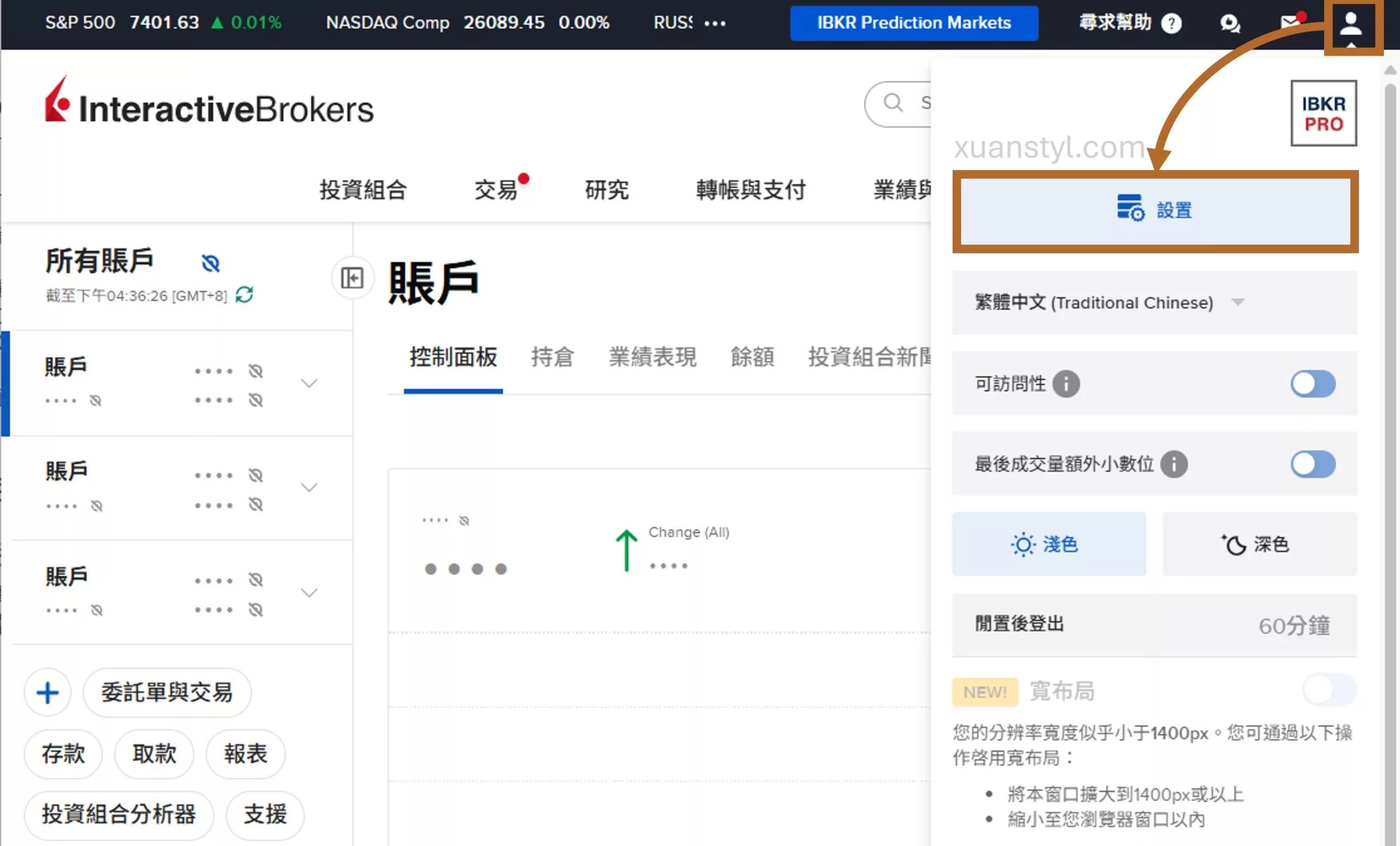Select the 深色 dark theme
Screen dimensions: 1400x846
1260,544
